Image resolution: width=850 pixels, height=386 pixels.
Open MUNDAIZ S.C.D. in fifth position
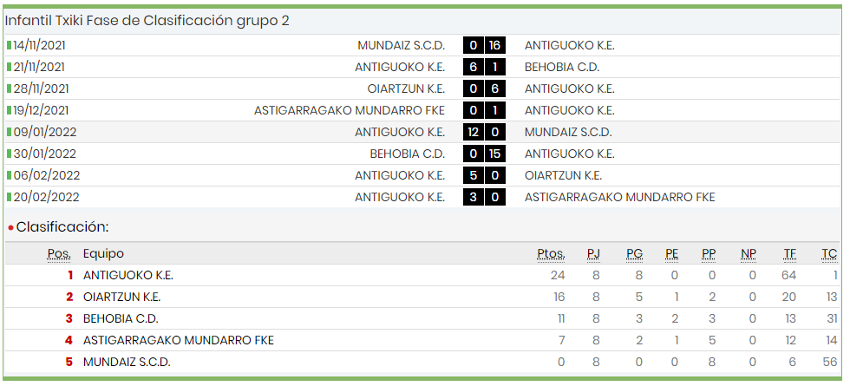(x=127, y=362)
